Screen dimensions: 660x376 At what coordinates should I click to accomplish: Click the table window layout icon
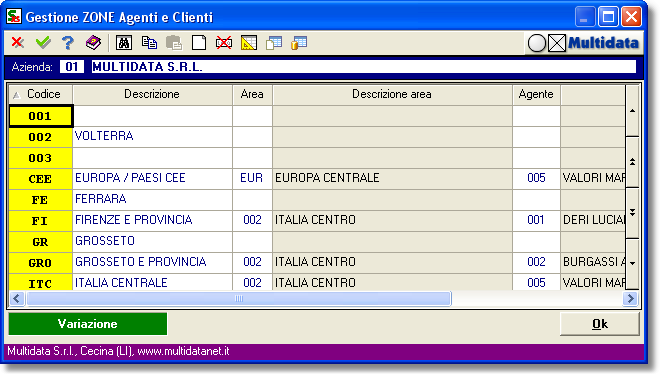(x=274, y=43)
